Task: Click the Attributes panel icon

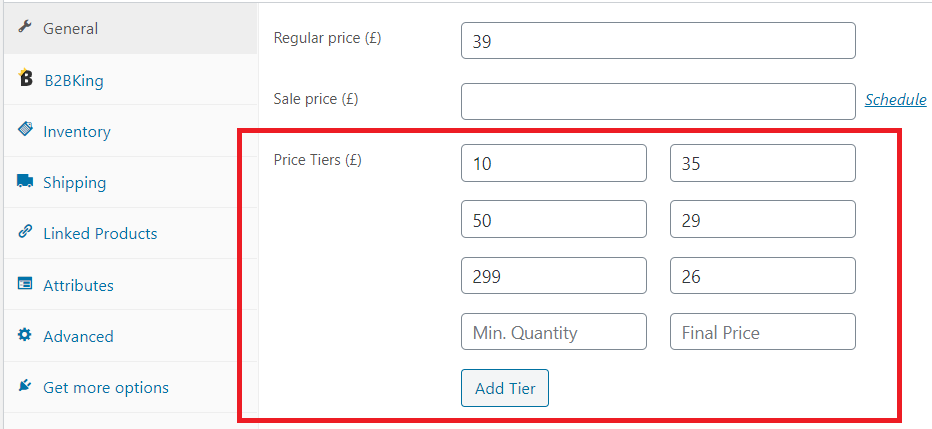Action: (x=25, y=283)
